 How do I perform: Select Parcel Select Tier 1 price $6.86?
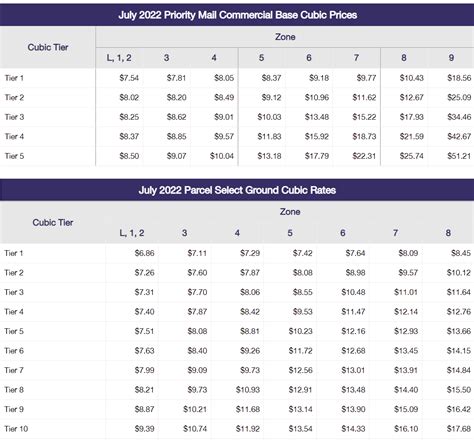pos(144,253)
